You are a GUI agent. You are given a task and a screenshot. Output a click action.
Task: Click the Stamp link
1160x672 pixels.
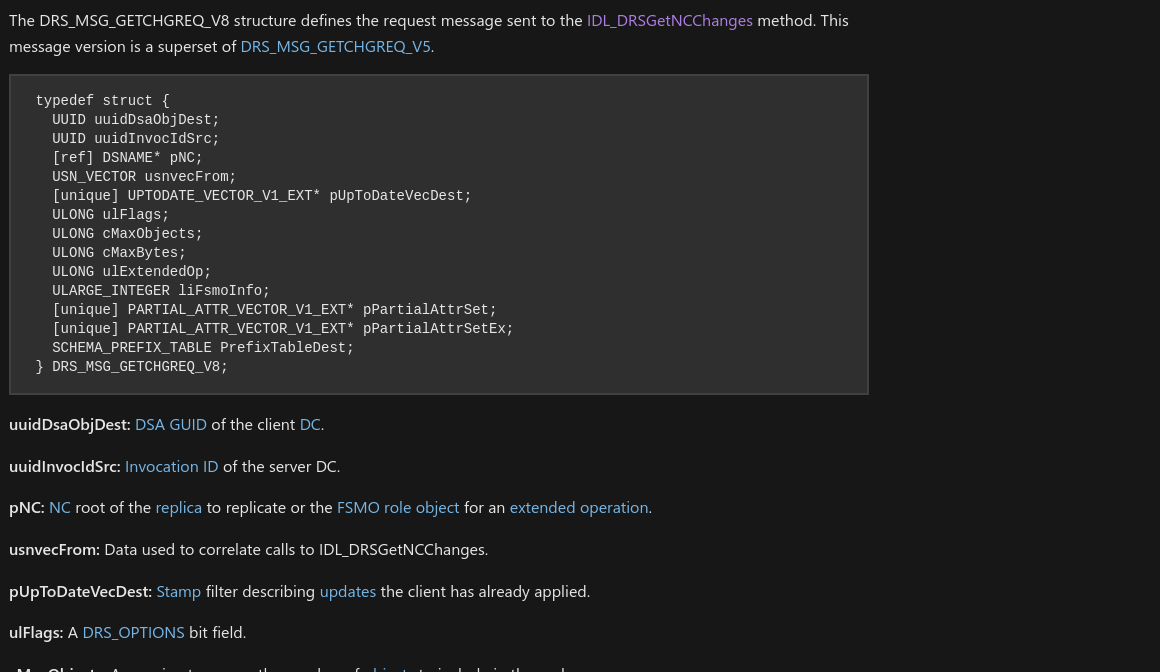(178, 592)
